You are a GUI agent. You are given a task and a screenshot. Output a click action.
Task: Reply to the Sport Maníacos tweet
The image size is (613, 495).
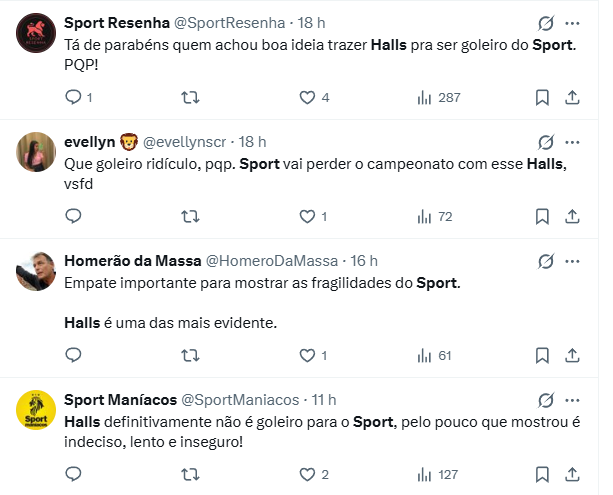point(73,474)
